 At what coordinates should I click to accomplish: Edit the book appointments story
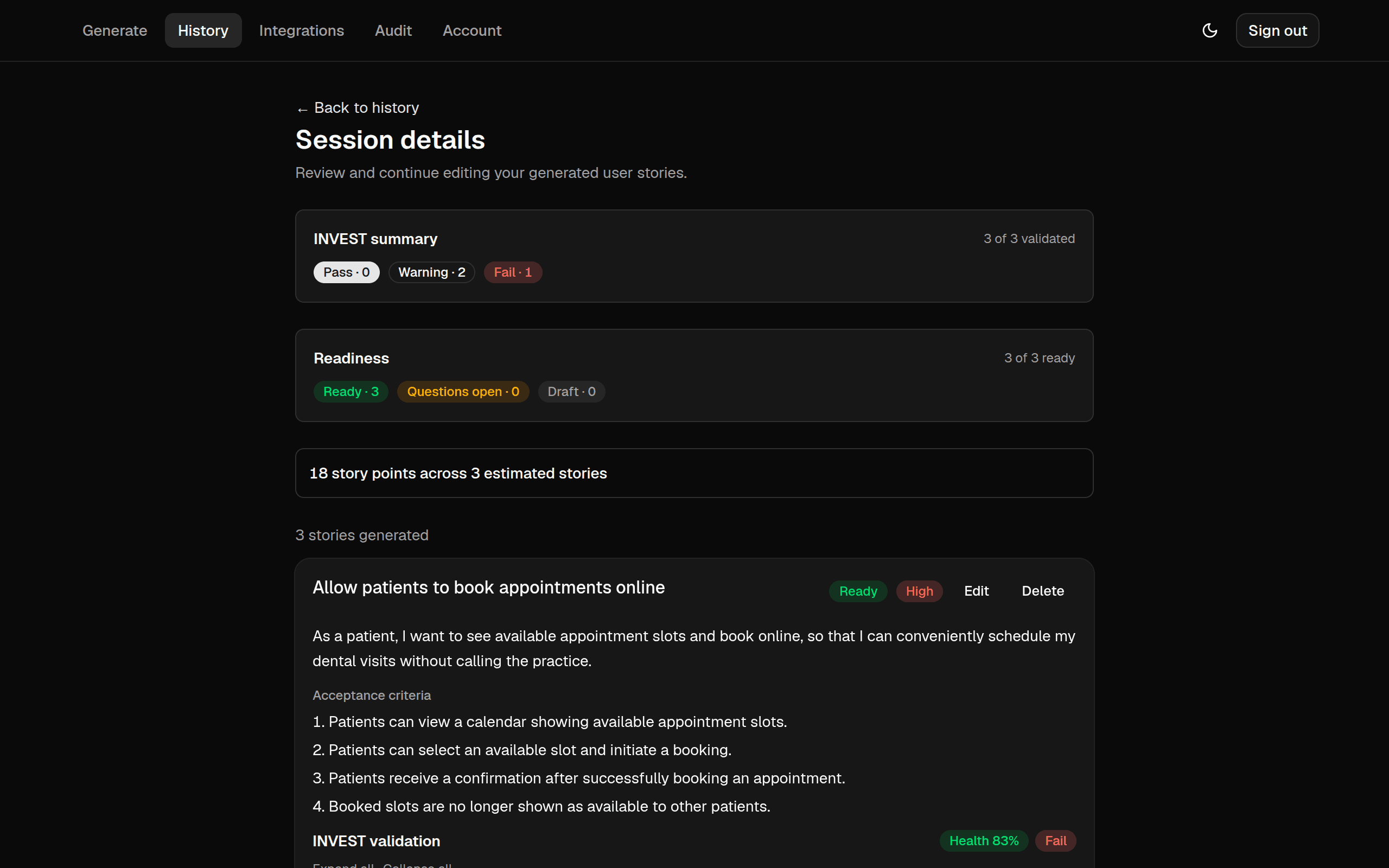[x=976, y=591]
